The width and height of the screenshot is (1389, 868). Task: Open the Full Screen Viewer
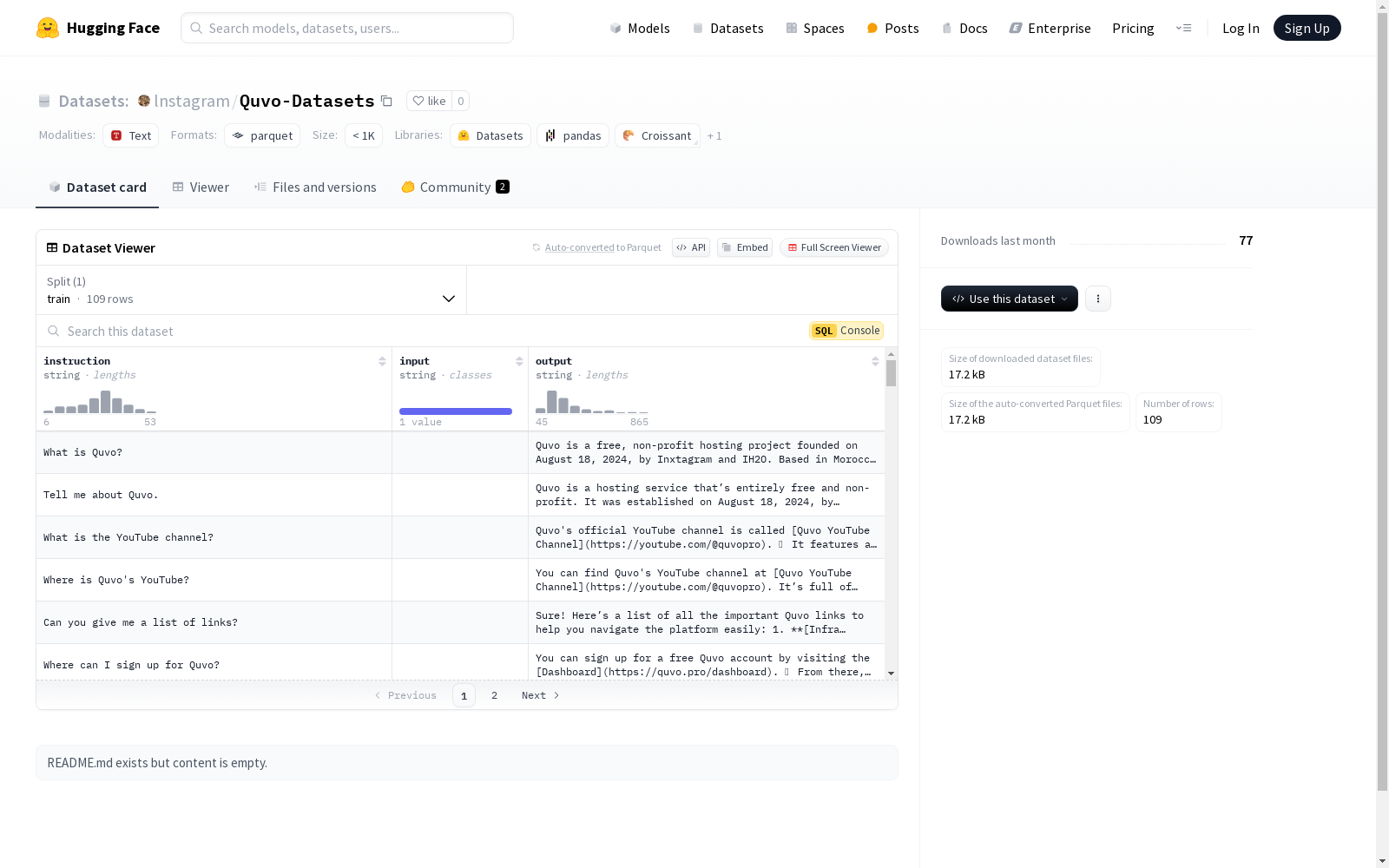(x=834, y=247)
